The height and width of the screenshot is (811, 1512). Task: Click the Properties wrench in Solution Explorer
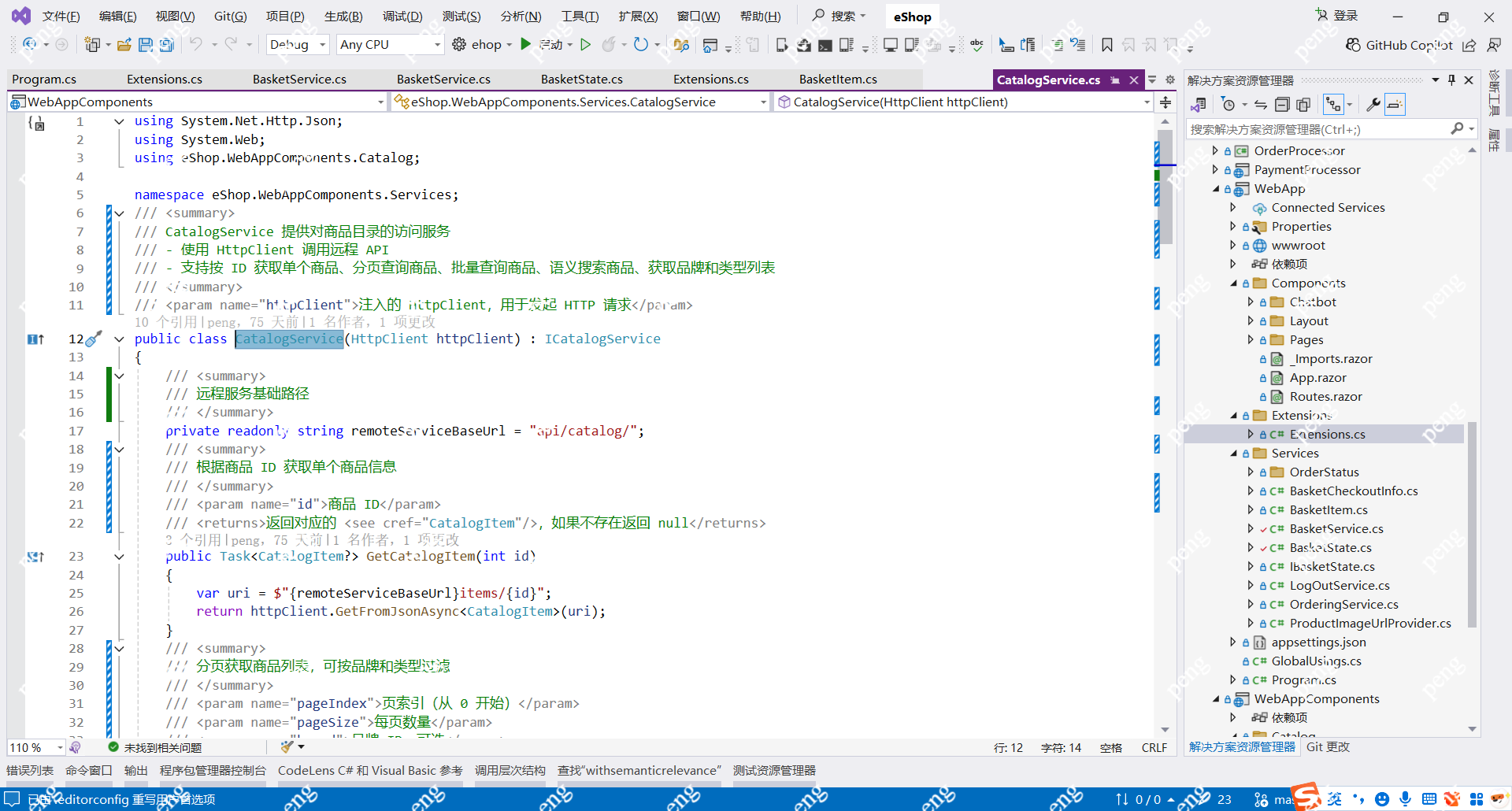pos(1373,104)
